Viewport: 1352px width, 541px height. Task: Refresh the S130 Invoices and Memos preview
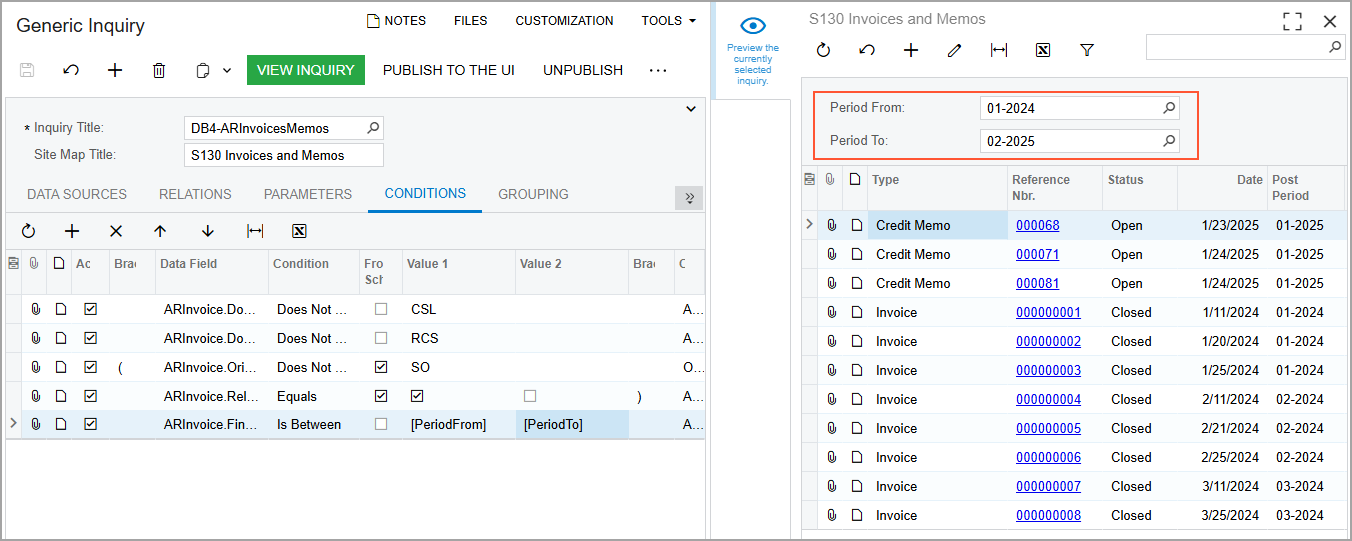tap(823, 50)
